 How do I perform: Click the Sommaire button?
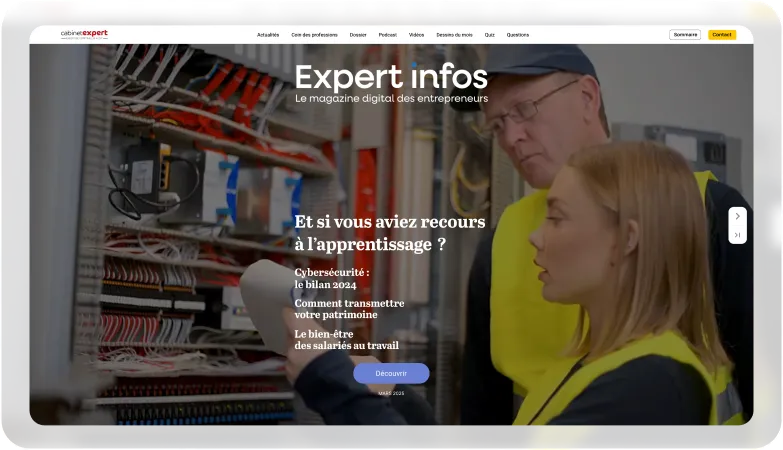pyautogui.click(x=685, y=35)
